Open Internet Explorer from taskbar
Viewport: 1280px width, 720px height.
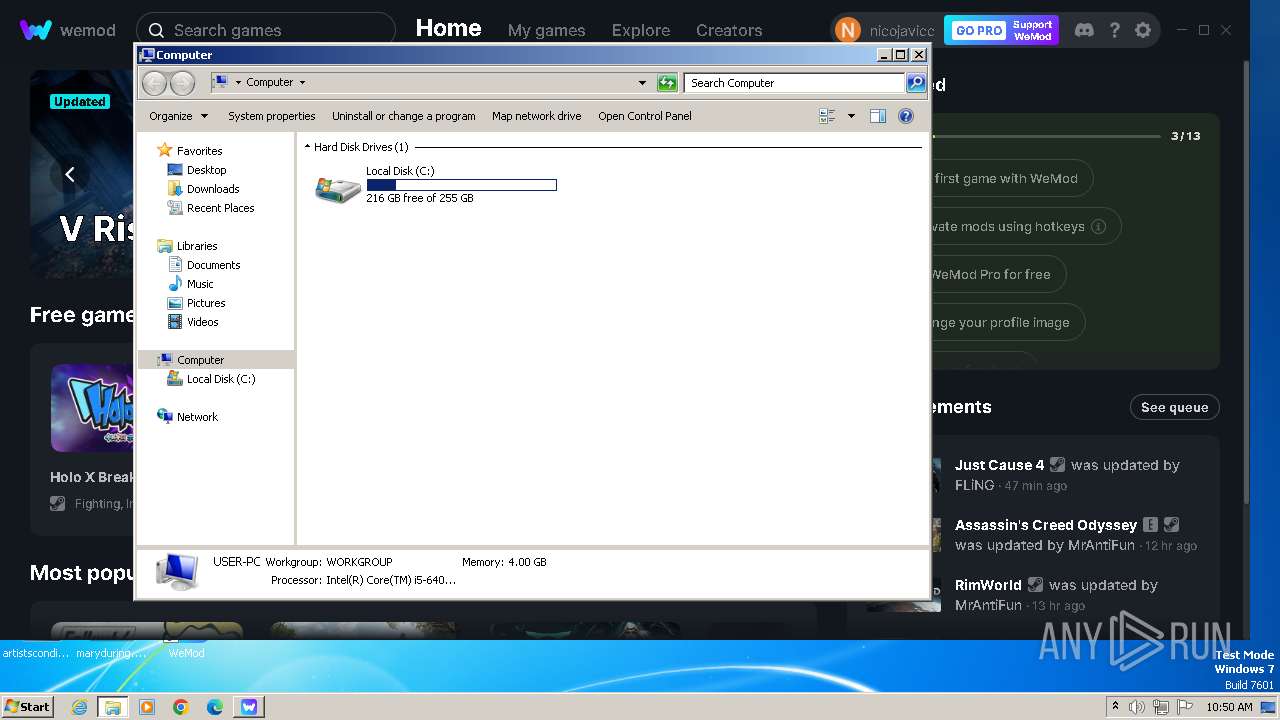[79, 707]
